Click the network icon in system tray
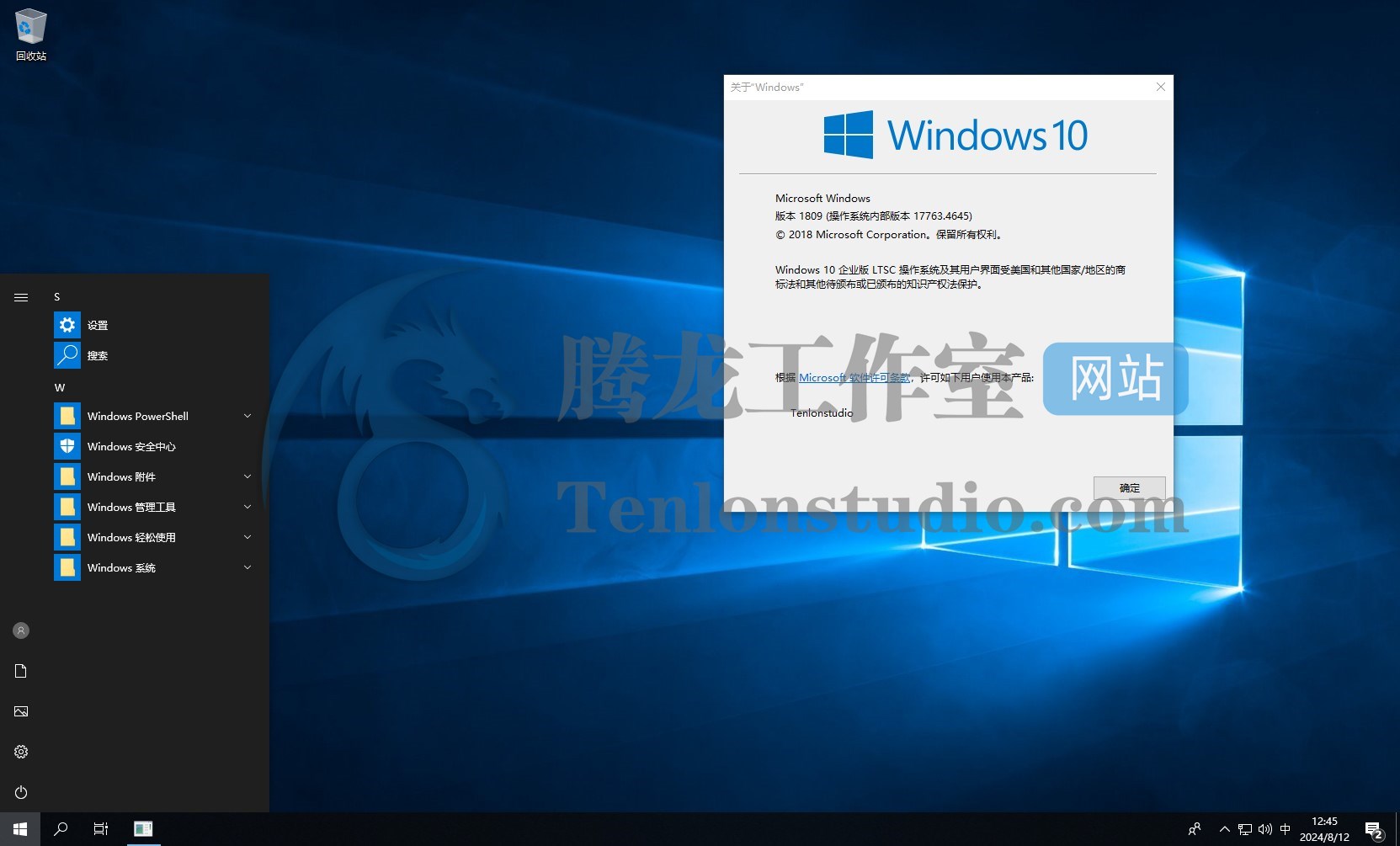1400x846 pixels. click(1245, 829)
